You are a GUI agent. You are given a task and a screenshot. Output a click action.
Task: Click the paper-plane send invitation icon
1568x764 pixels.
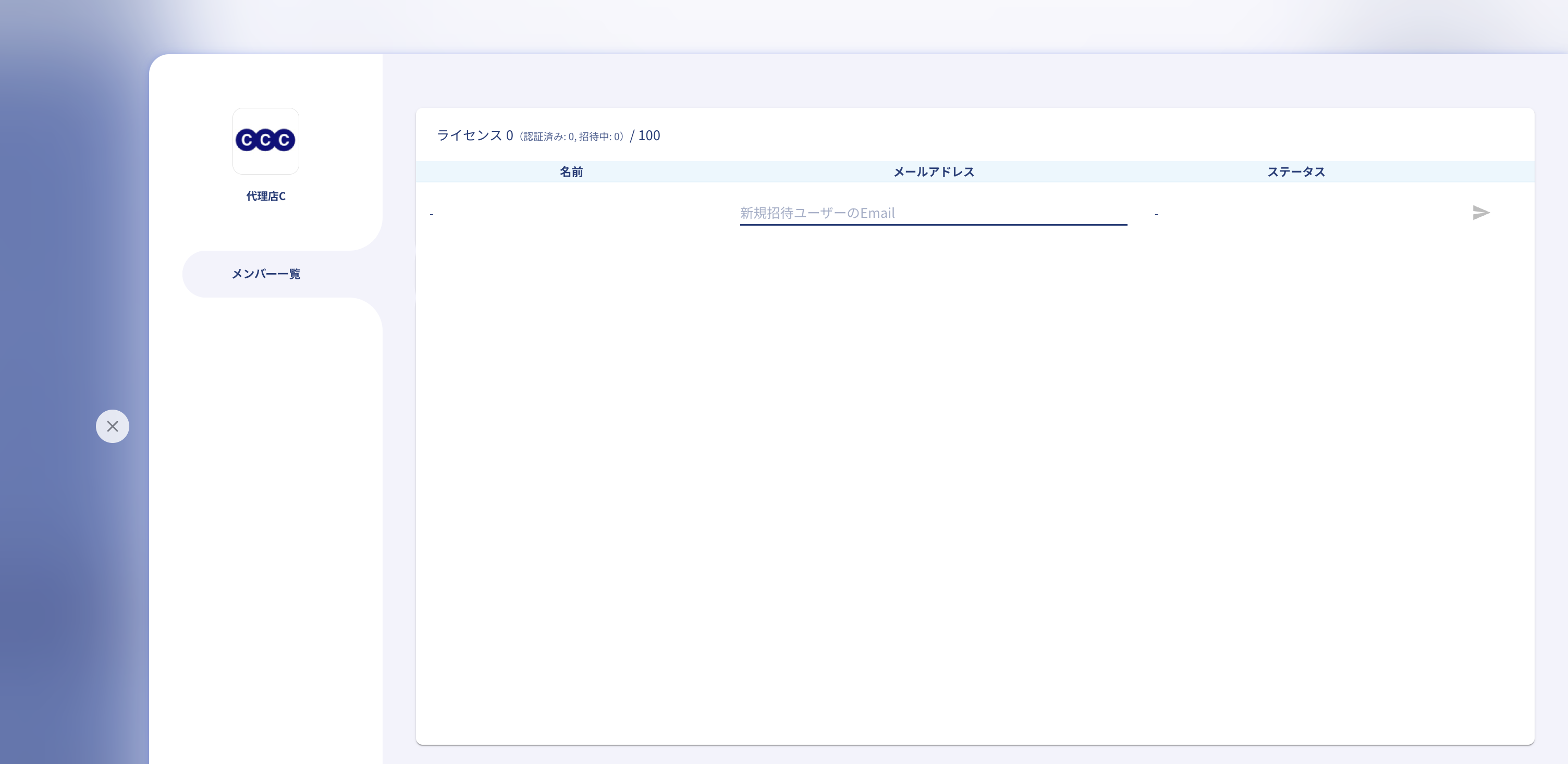[1480, 213]
